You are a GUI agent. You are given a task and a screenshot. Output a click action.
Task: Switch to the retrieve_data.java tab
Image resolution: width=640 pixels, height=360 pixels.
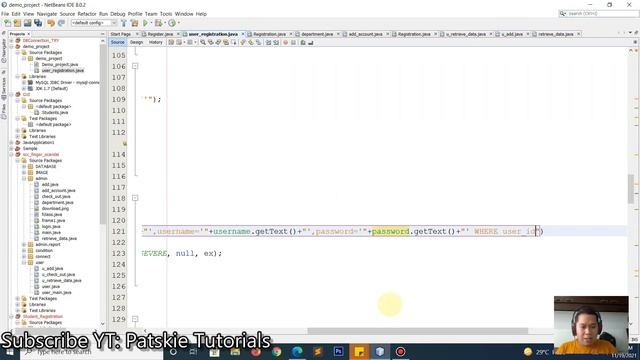(x=556, y=34)
